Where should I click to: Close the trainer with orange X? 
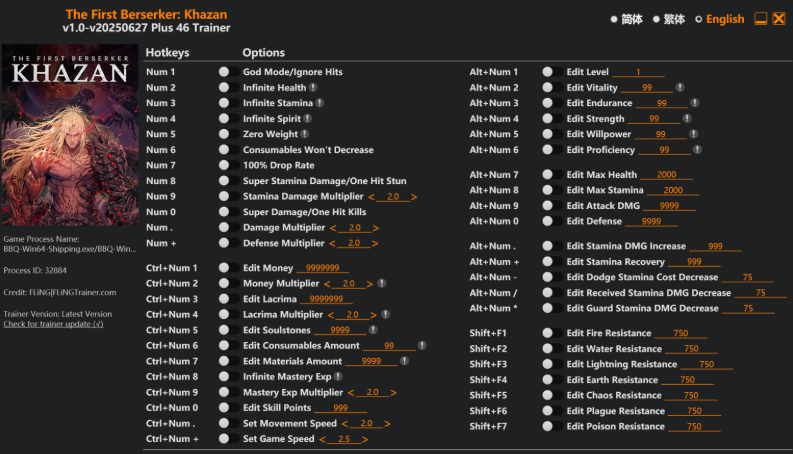click(x=779, y=19)
